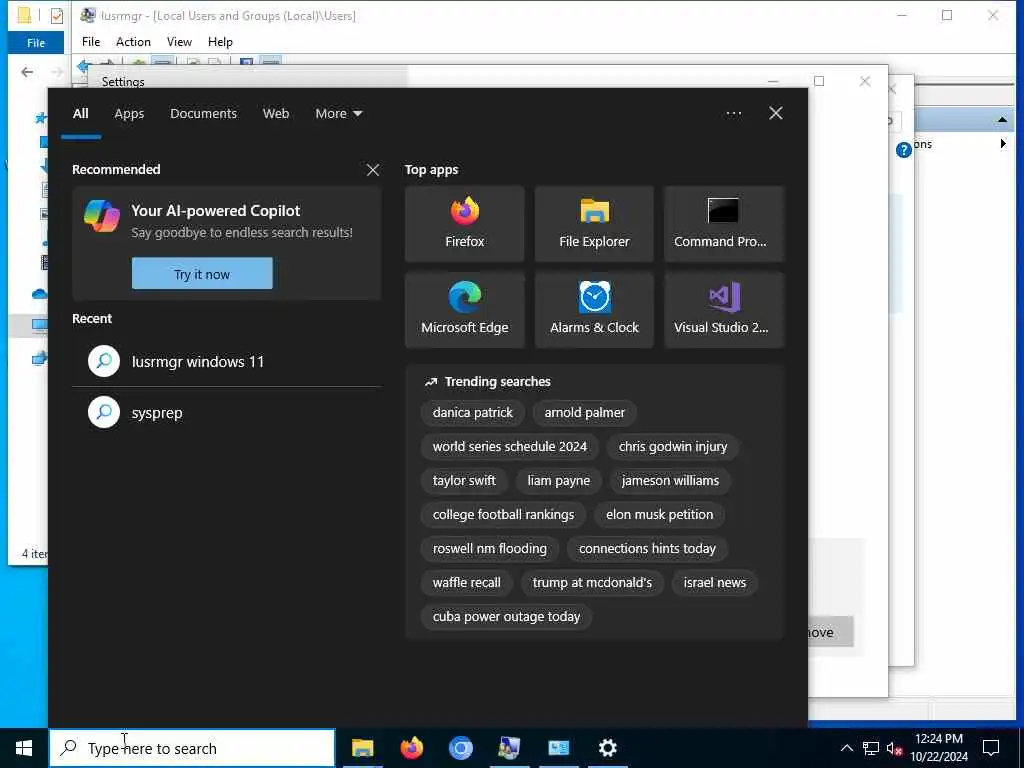
Task: Launch Visual Studio tile in Top apps
Action: point(724,310)
